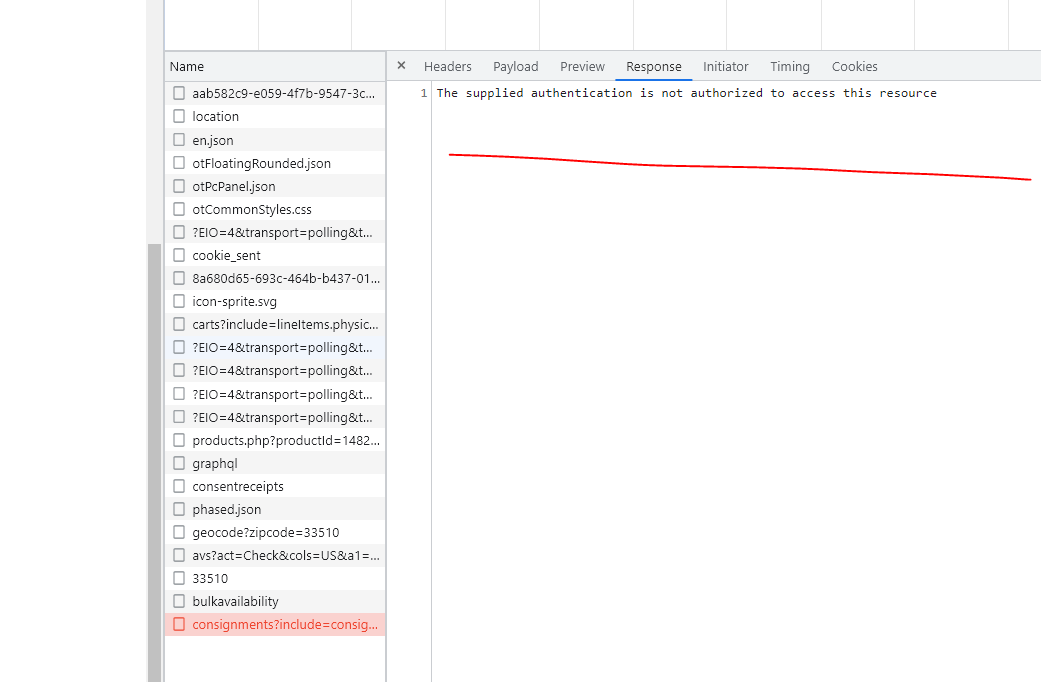Viewport: 1041px width, 682px height.
Task: Switch to the Initiator tab
Action: click(725, 66)
